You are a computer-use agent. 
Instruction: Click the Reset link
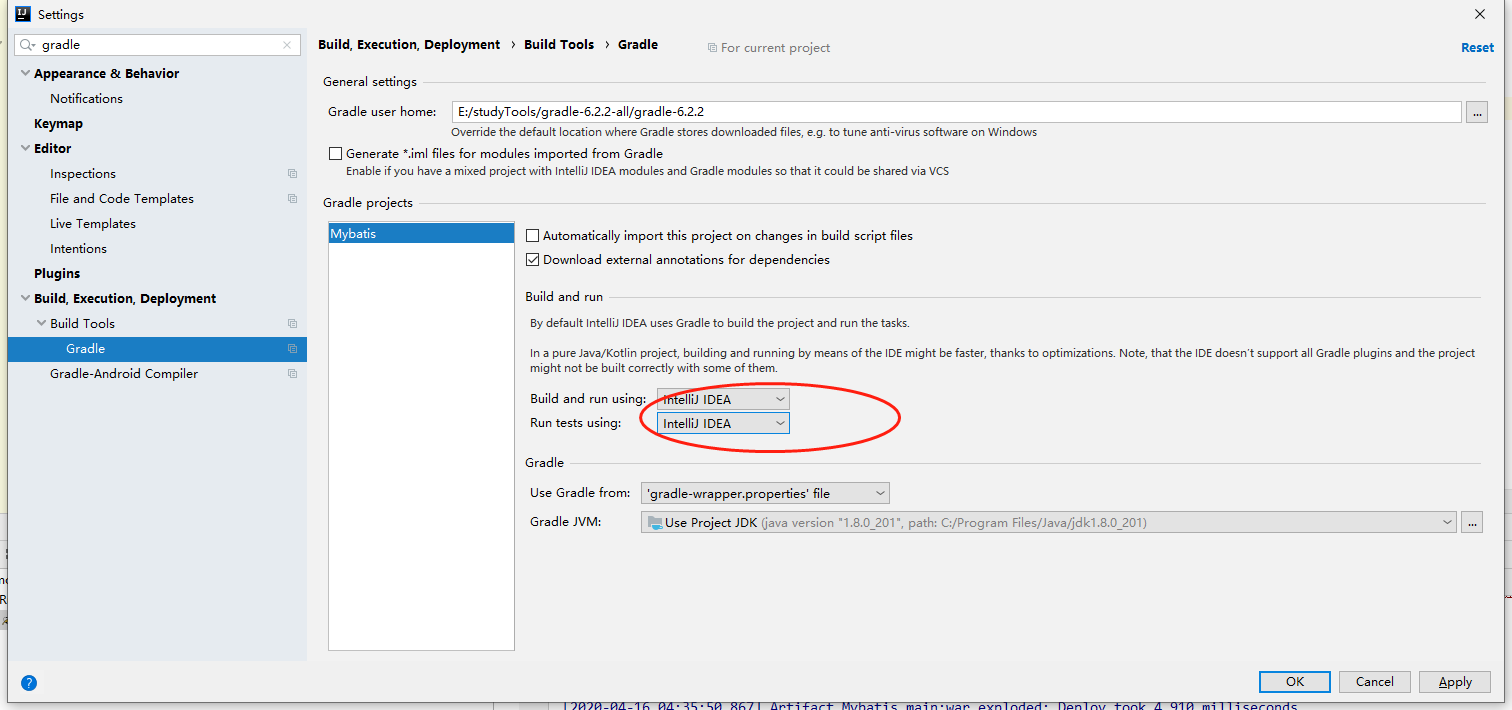pyautogui.click(x=1477, y=48)
